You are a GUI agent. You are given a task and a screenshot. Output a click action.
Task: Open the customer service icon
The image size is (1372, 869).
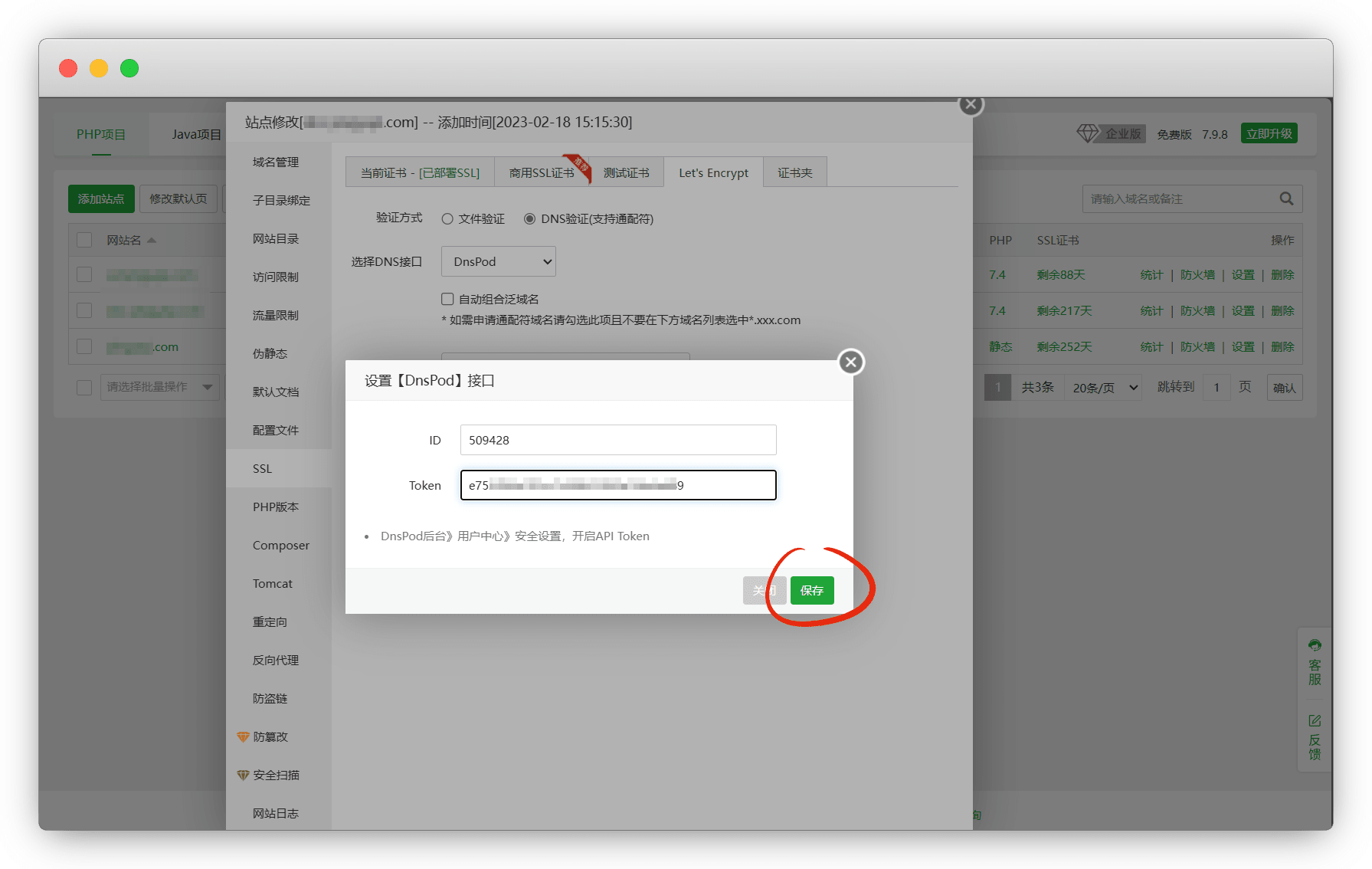tap(1315, 645)
